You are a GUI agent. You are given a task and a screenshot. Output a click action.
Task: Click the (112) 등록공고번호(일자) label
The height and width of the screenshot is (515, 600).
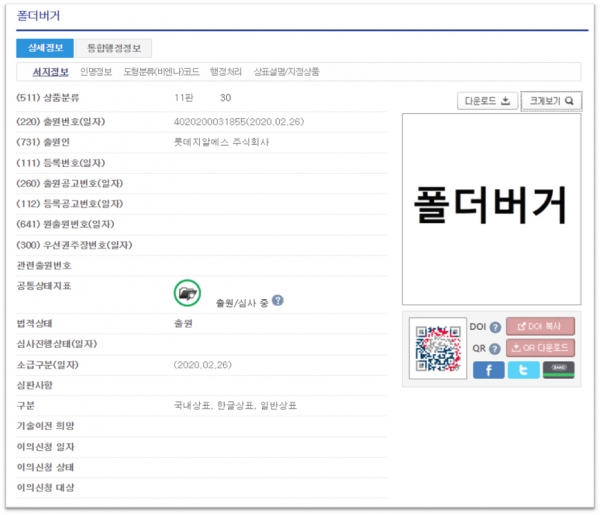(70, 204)
